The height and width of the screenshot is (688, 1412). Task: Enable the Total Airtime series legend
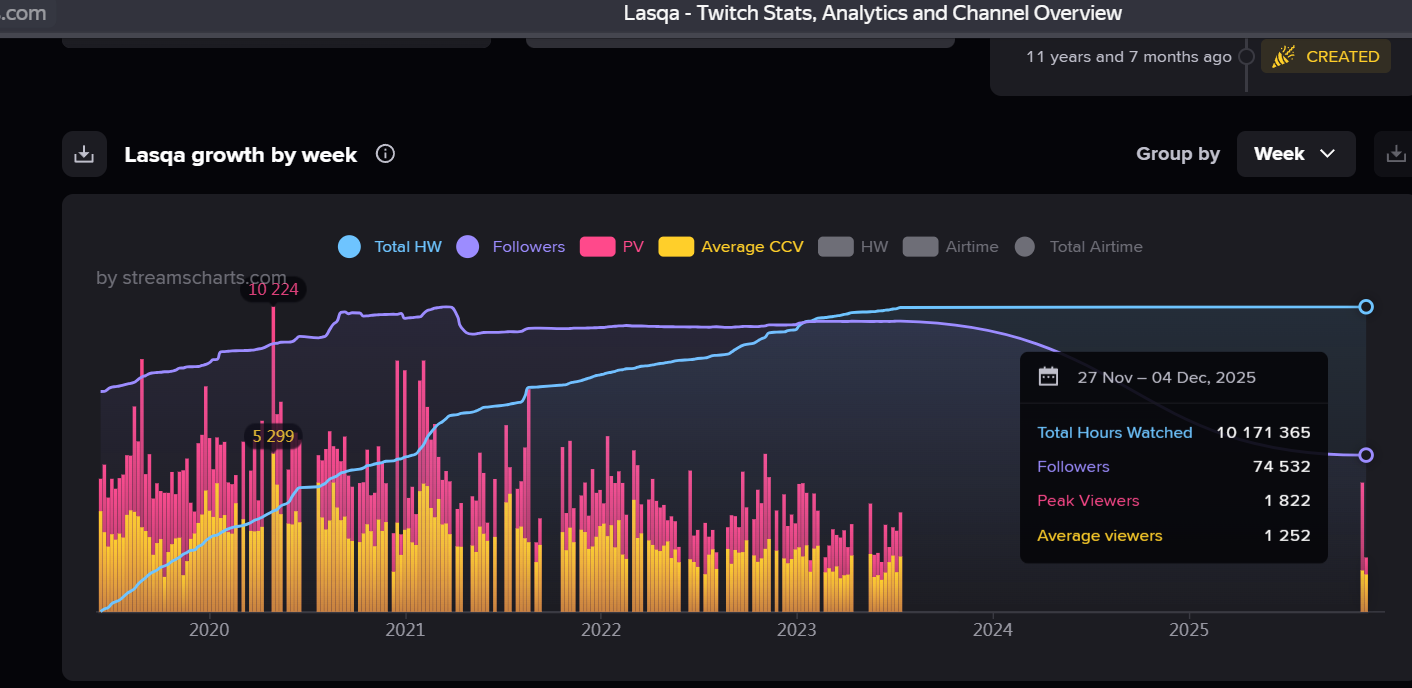coord(1078,247)
